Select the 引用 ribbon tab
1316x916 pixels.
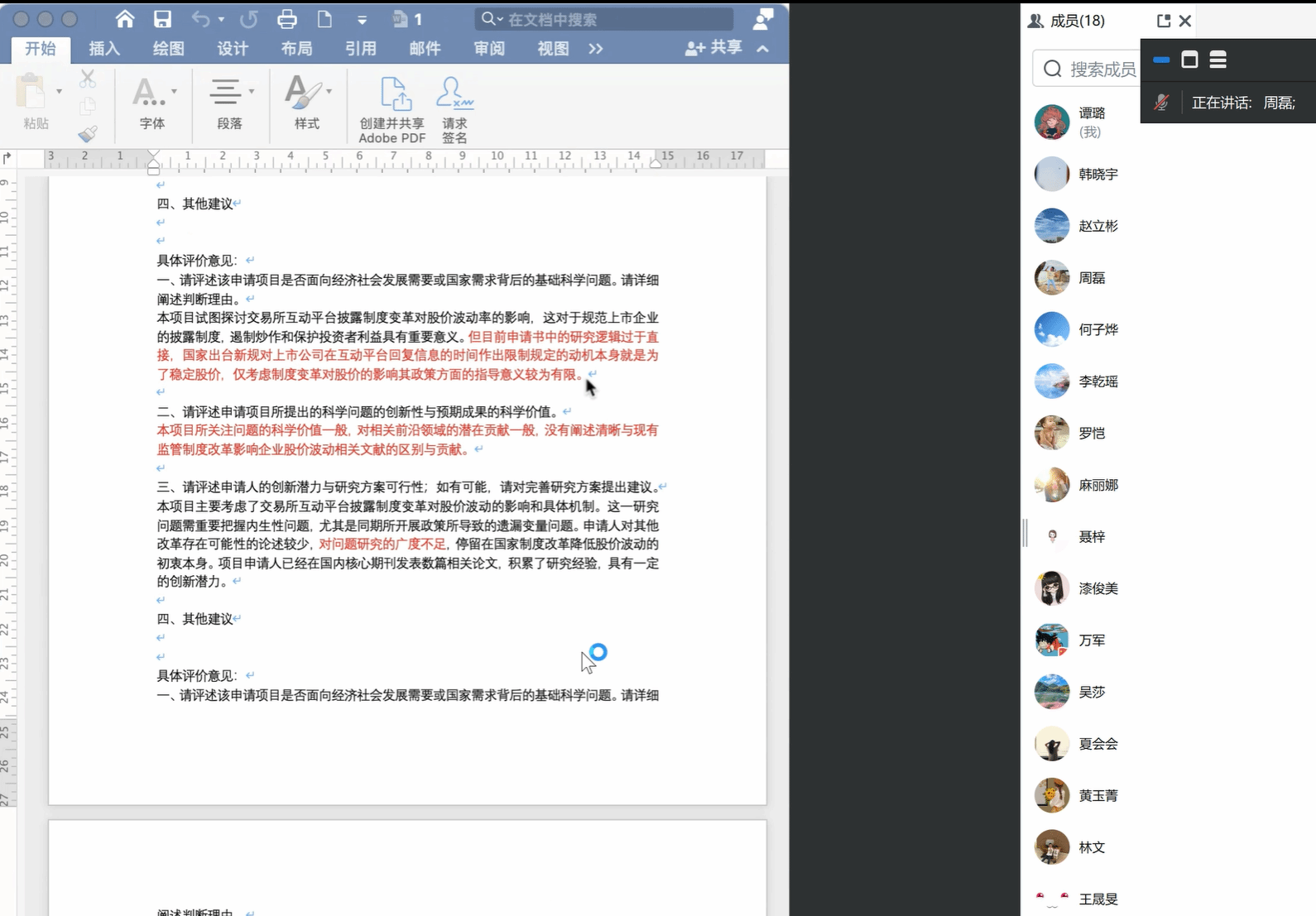[x=361, y=49]
